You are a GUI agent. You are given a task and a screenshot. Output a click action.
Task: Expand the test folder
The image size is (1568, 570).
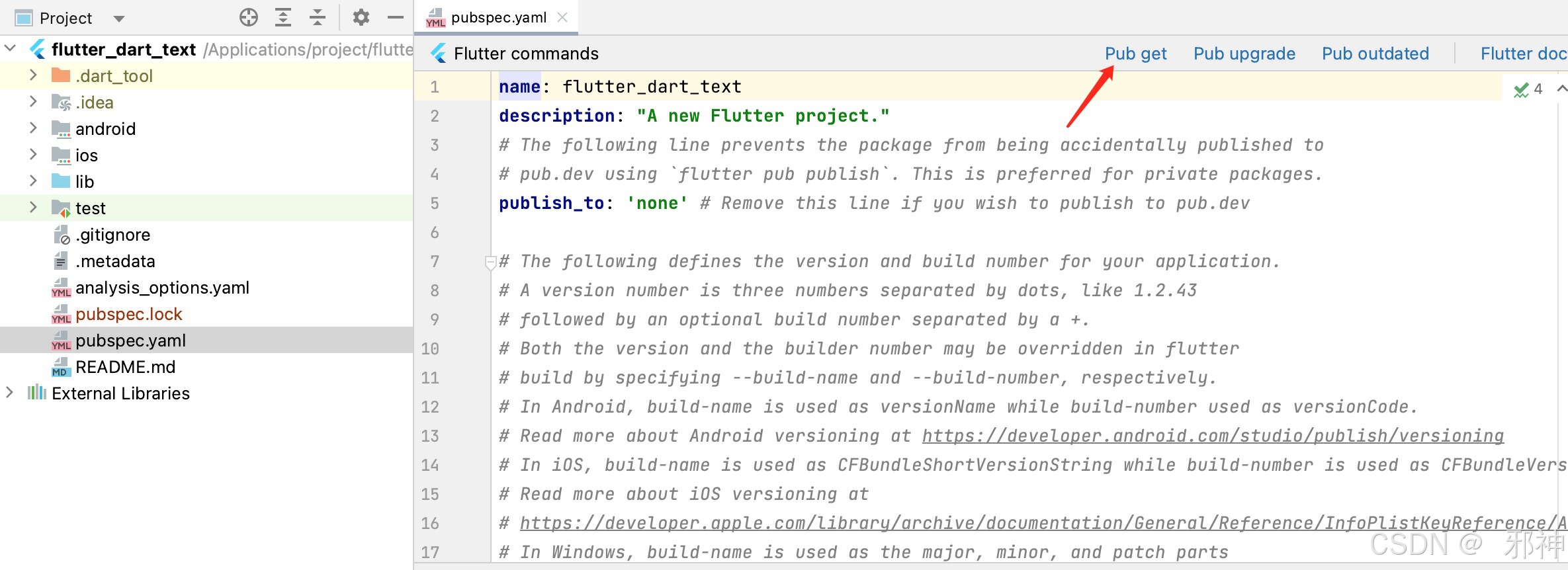point(33,208)
